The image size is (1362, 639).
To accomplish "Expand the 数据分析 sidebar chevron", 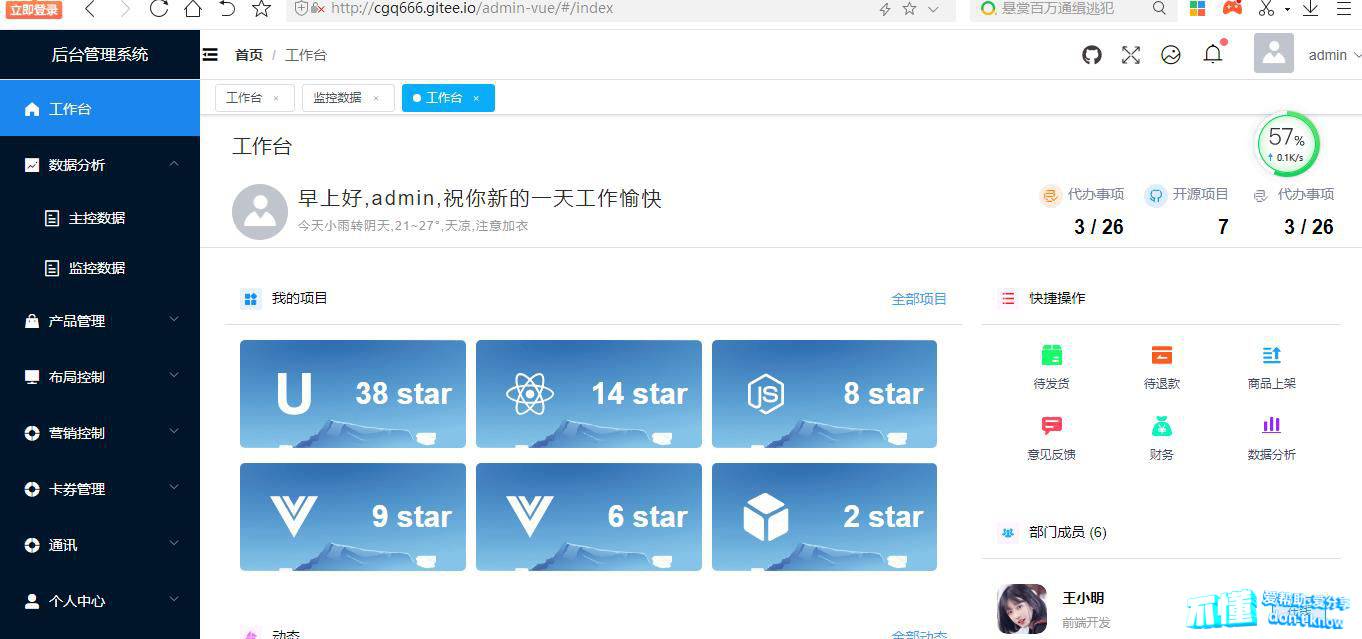I will click(x=174, y=164).
